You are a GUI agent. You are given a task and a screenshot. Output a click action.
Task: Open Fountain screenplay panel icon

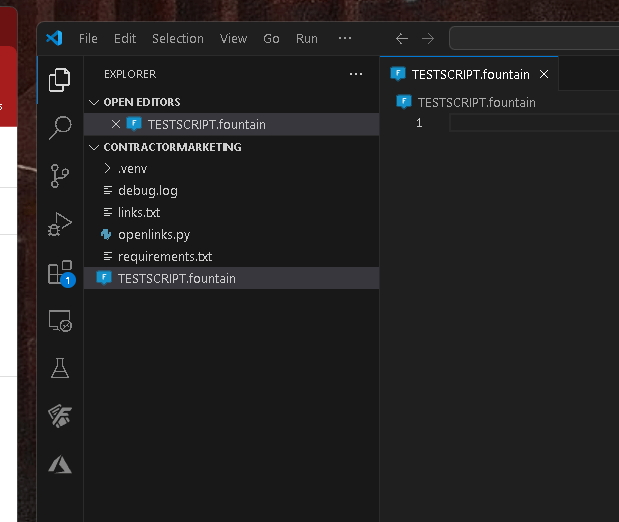click(x=60, y=416)
